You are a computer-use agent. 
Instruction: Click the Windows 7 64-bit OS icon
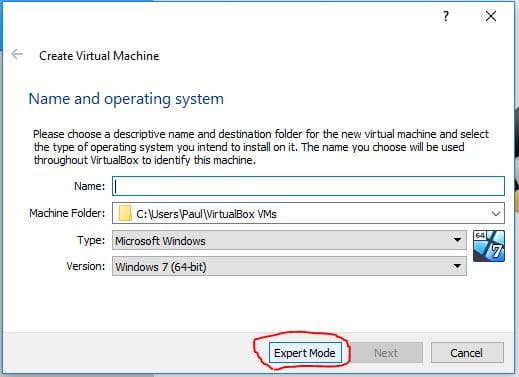click(x=489, y=246)
